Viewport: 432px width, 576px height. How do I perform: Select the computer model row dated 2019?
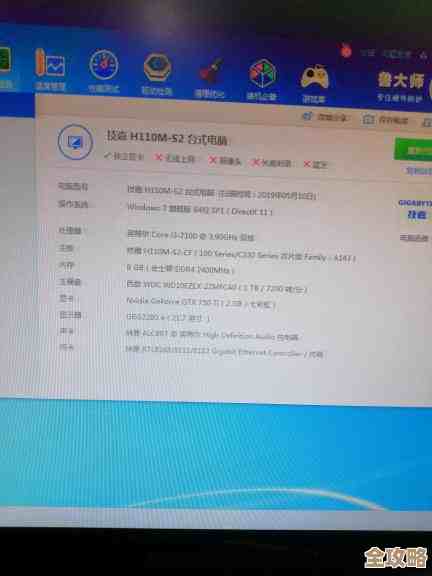coord(222,192)
